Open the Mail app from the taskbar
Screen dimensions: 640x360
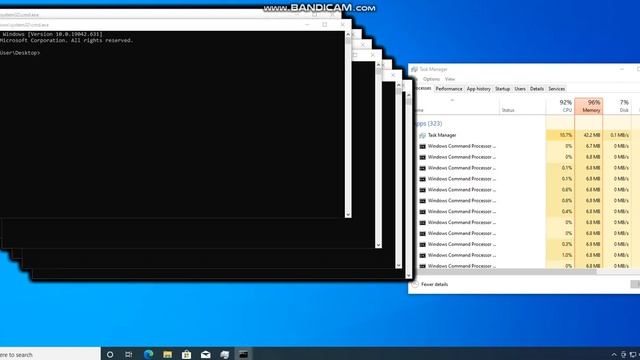pos(206,354)
